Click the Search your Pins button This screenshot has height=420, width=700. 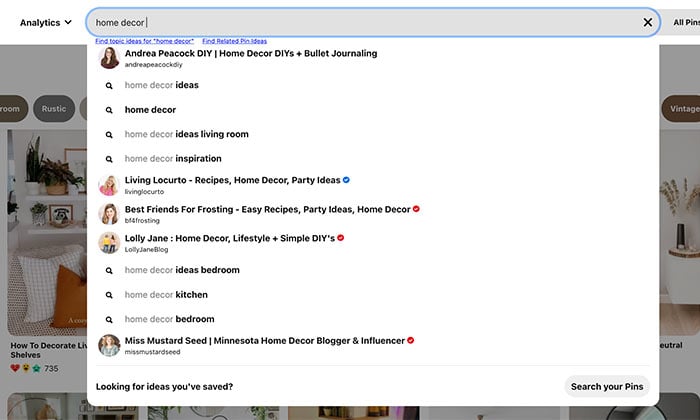[607, 387]
